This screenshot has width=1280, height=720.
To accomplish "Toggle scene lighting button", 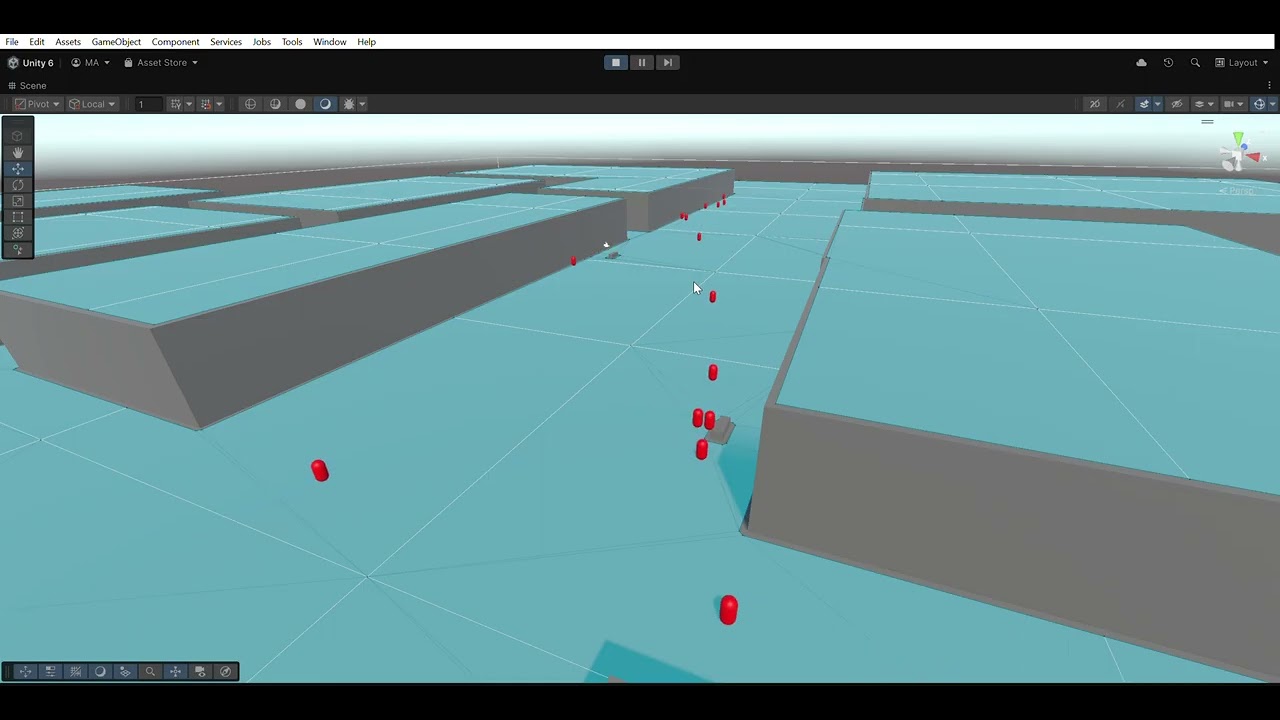I will click(1120, 104).
